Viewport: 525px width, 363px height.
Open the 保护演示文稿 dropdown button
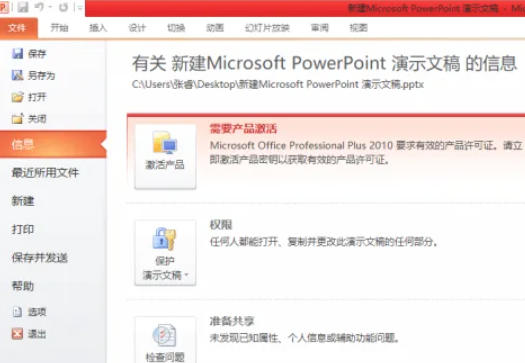(x=165, y=252)
